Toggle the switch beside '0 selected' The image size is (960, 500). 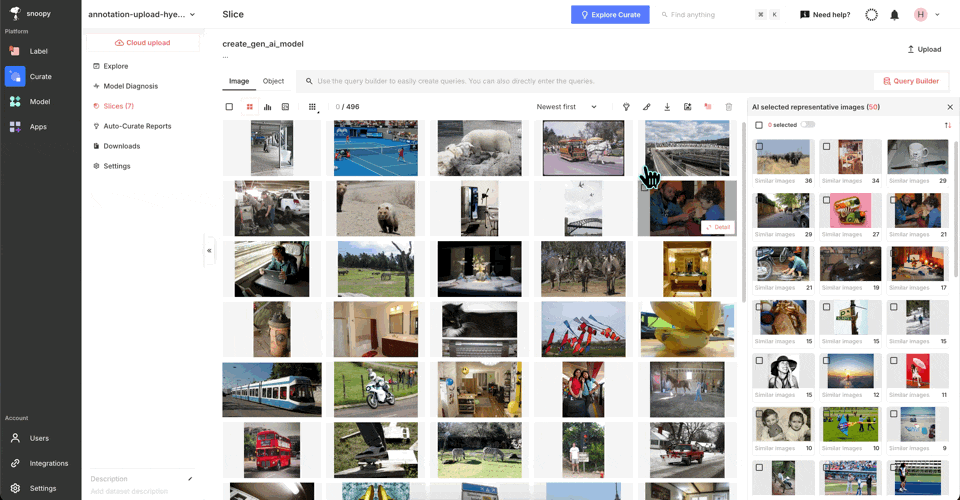click(808, 125)
